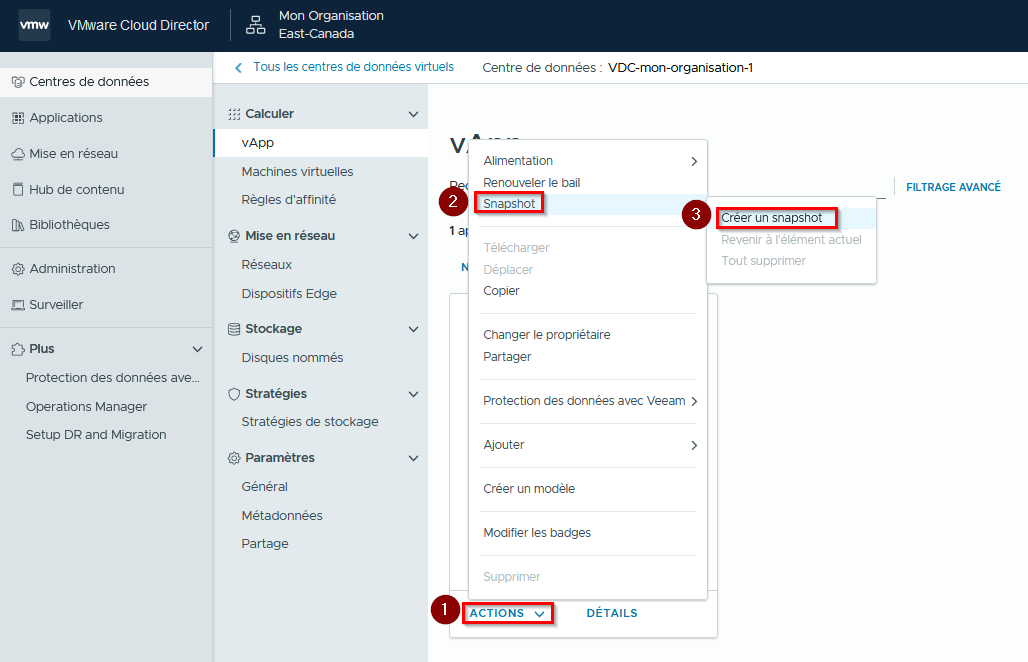The height and width of the screenshot is (662, 1028).
Task: Click the Administration gear icon
Action: 18,269
